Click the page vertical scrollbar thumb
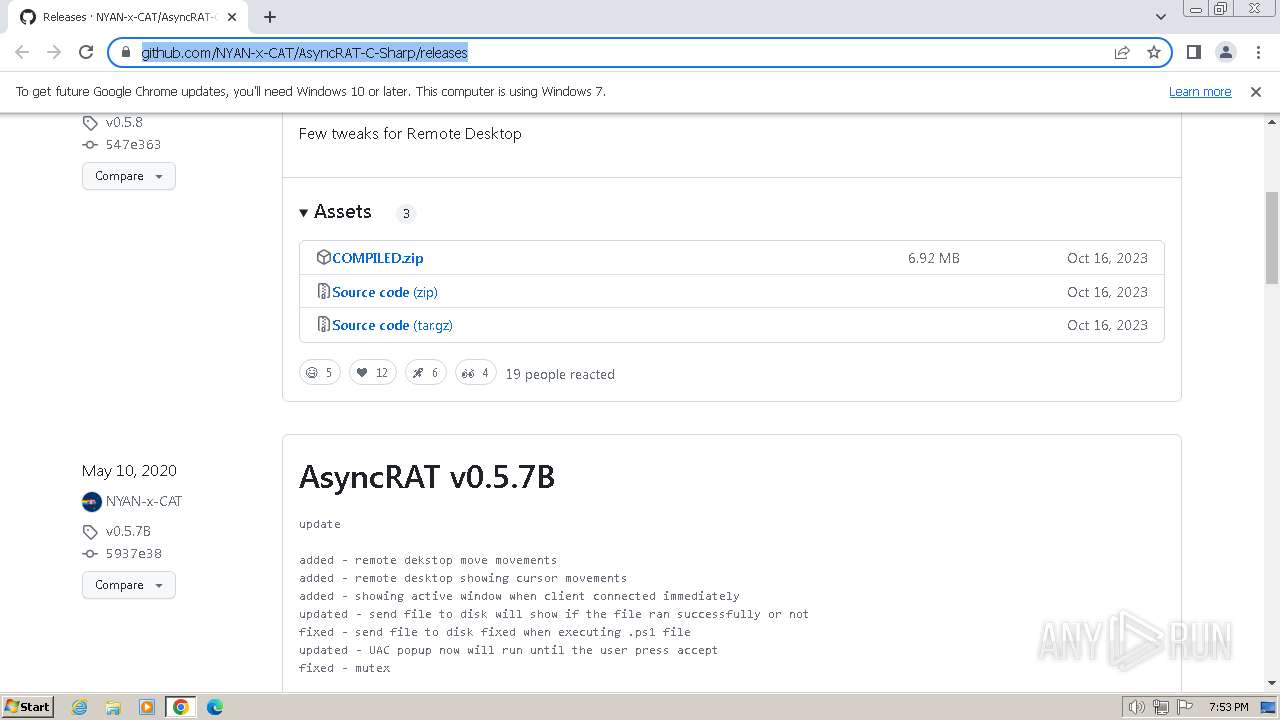Image resolution: width=1280 pixels, height=720 pixels. [x=1272, y=236]
